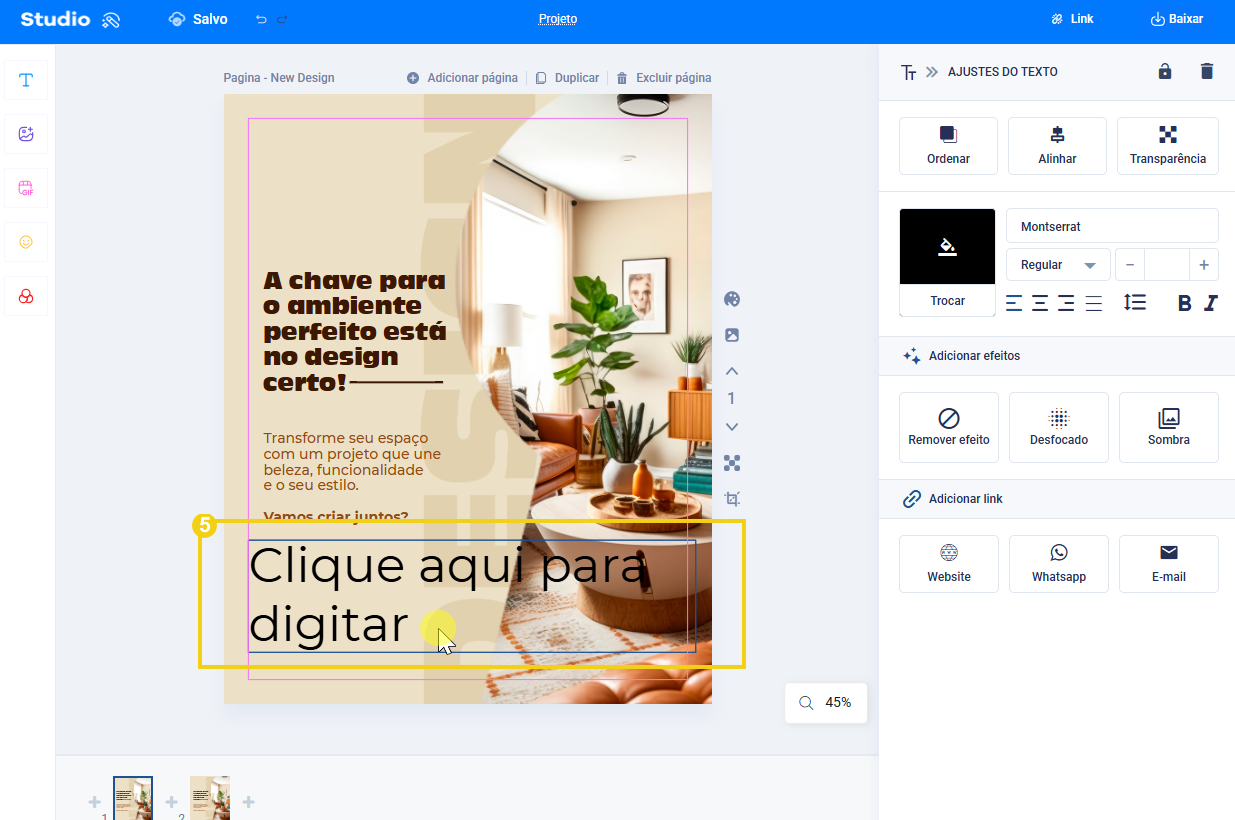The height and width of the screenshot is (820, 1235).
Task: Apply the Sombra shadow effect
Action: [1169, 427]
